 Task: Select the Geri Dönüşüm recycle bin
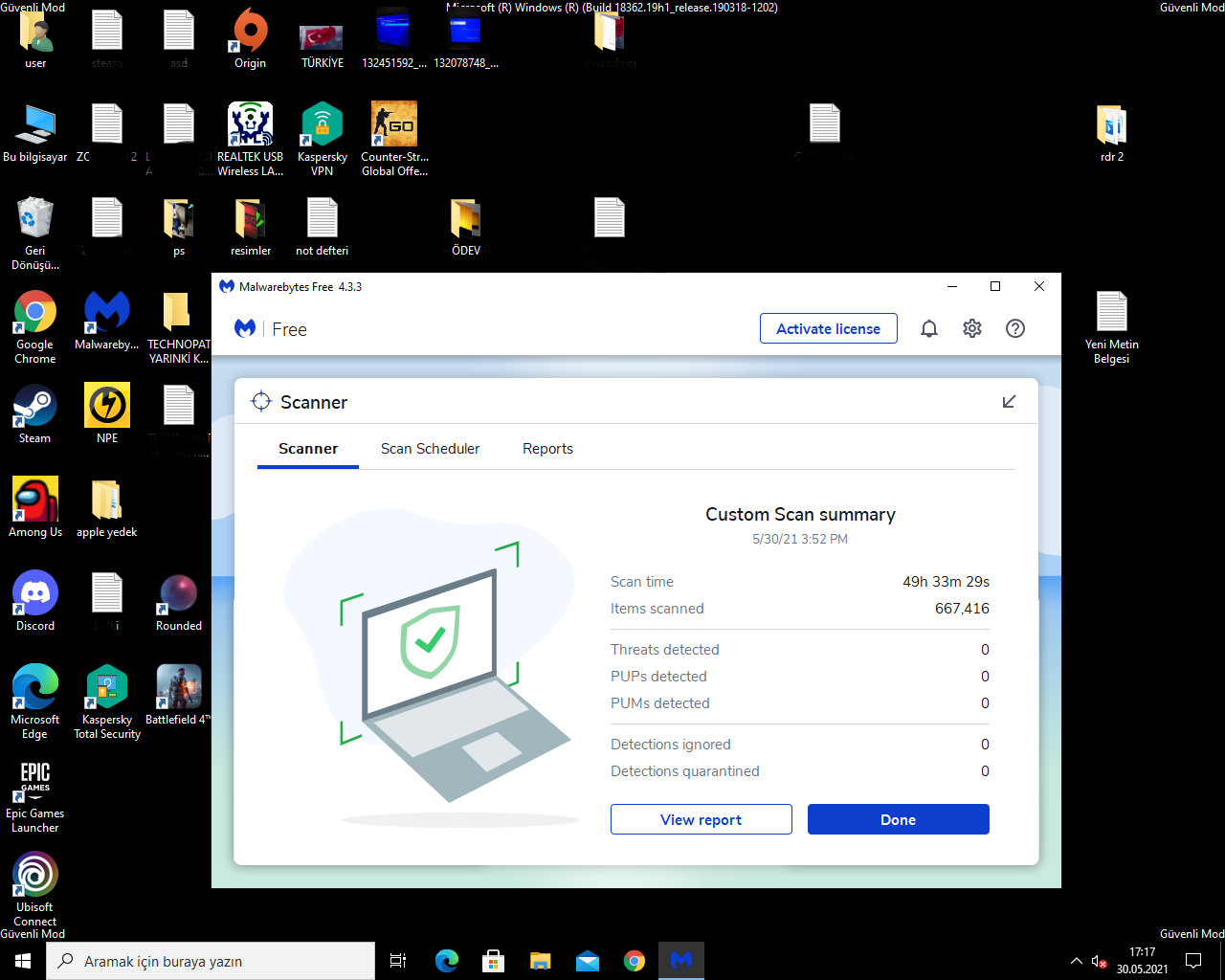pos(35,233)
